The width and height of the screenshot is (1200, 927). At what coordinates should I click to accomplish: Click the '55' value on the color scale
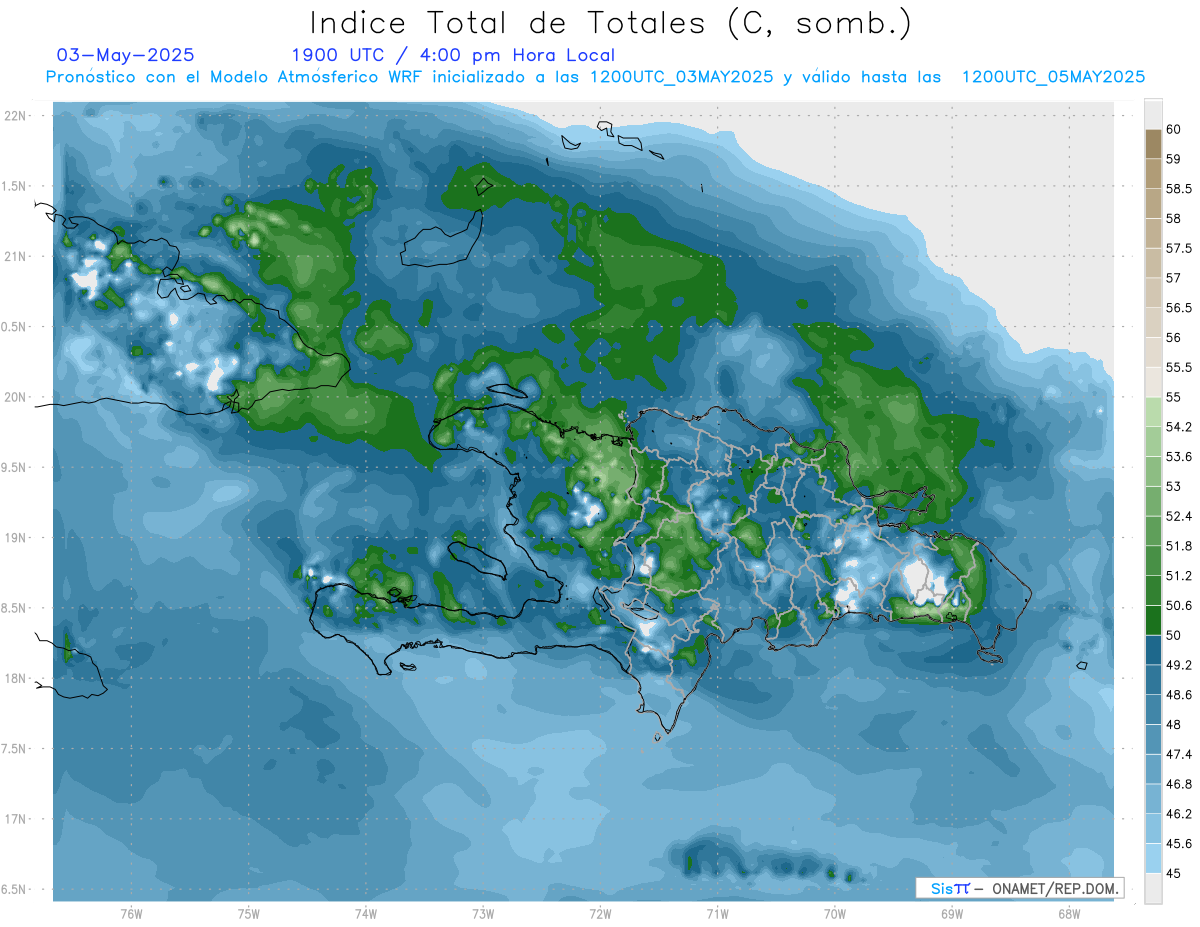pos(1174,397)
